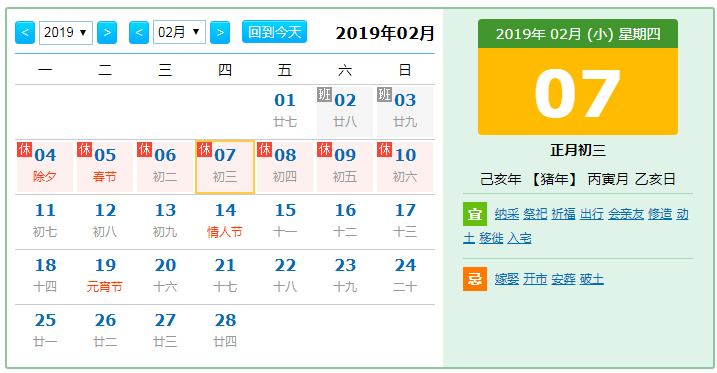
Task: Click the 休 badge on February 04
Action: coord(24,149)
